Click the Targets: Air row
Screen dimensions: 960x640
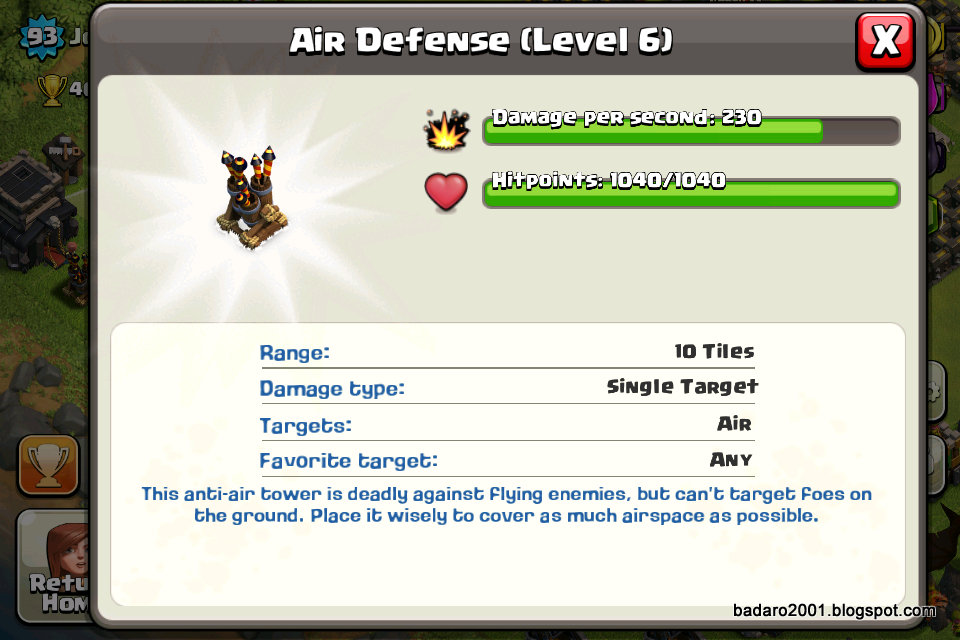pos(508,424)
